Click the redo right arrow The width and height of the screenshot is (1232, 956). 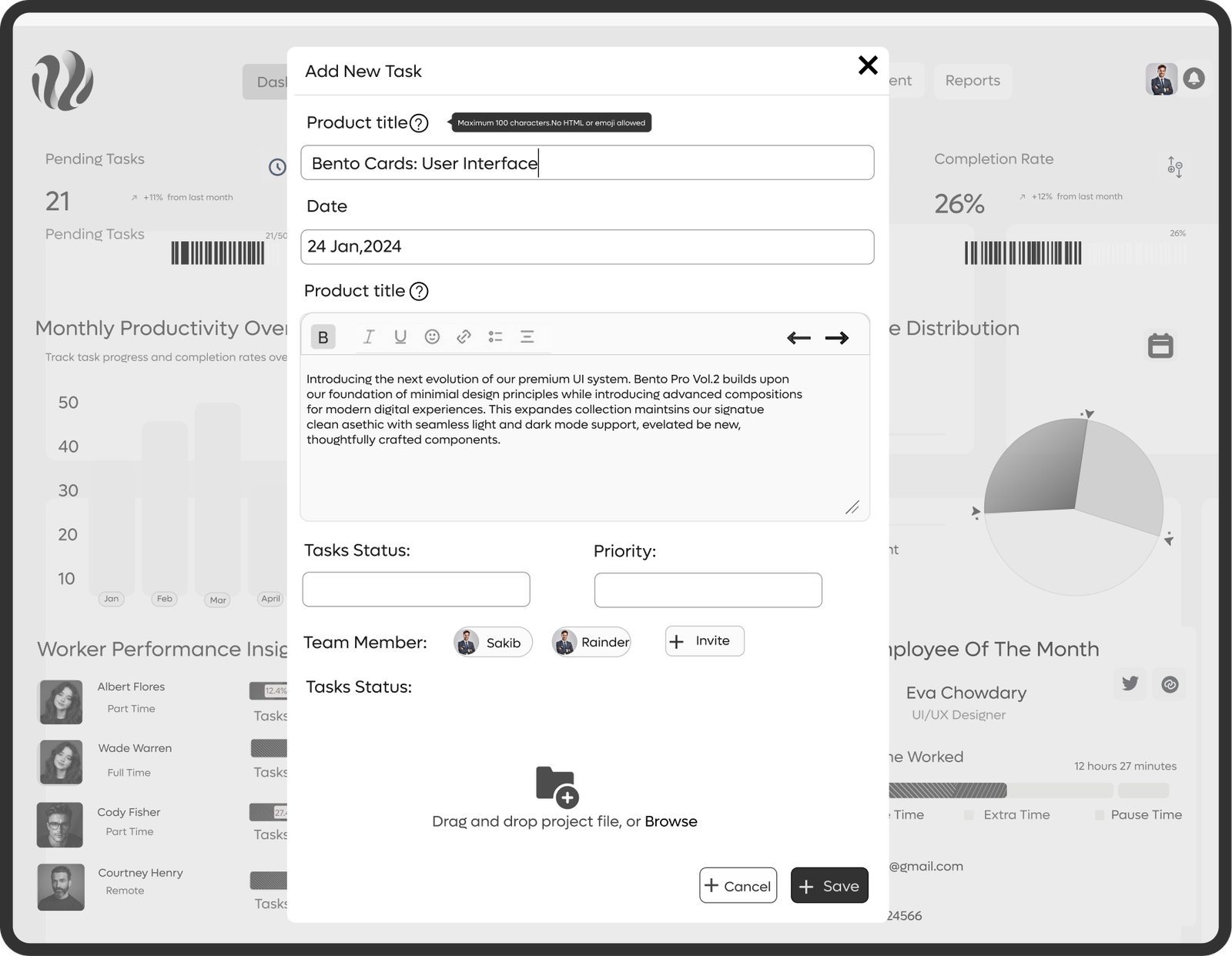click(x=837, y=338)
